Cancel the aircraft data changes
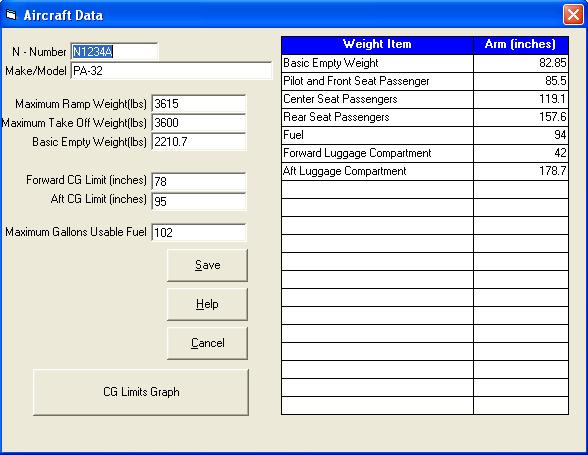Screen dimensions: 588x455 point(207,343)
